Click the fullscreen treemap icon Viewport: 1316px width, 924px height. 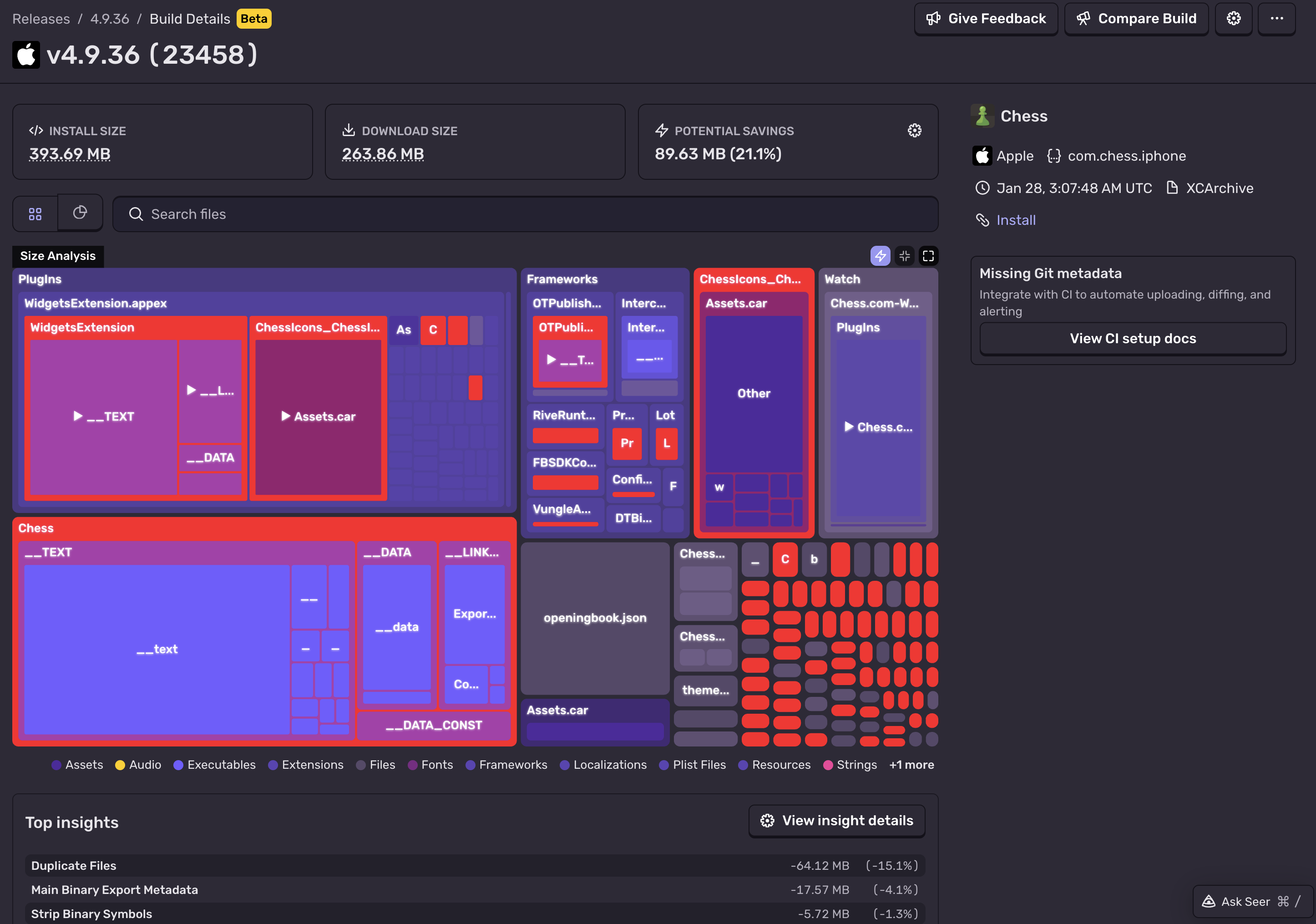pyautogui.click(x=928, y=256)
